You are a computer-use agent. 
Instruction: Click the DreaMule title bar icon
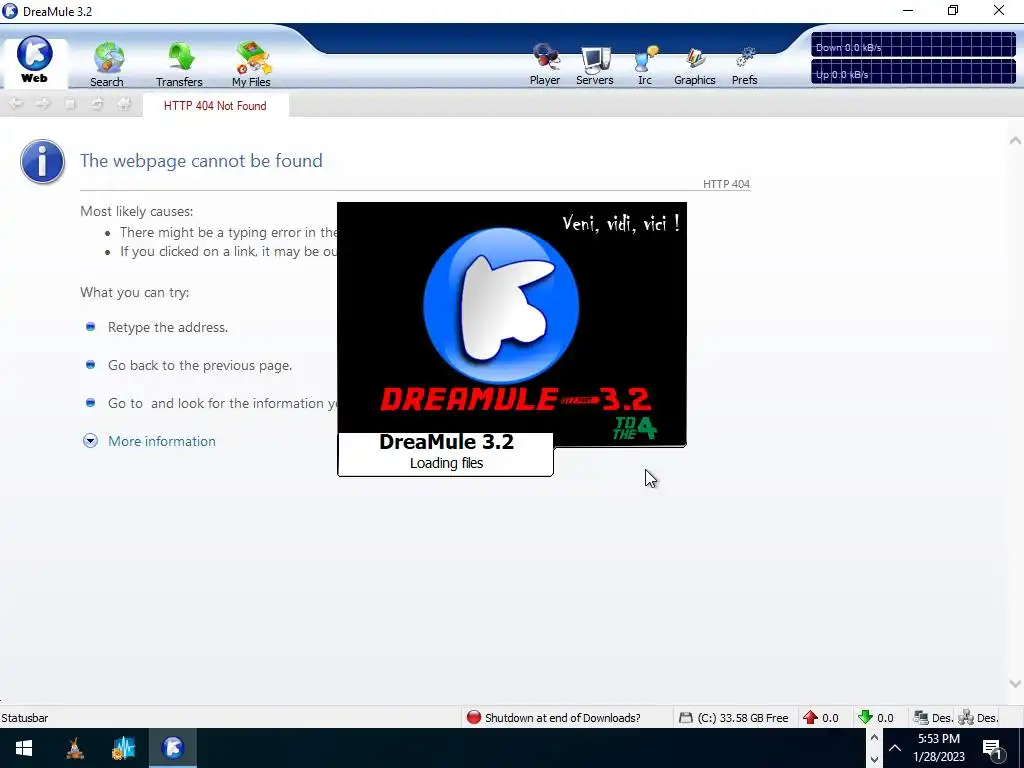click(10, 11)
